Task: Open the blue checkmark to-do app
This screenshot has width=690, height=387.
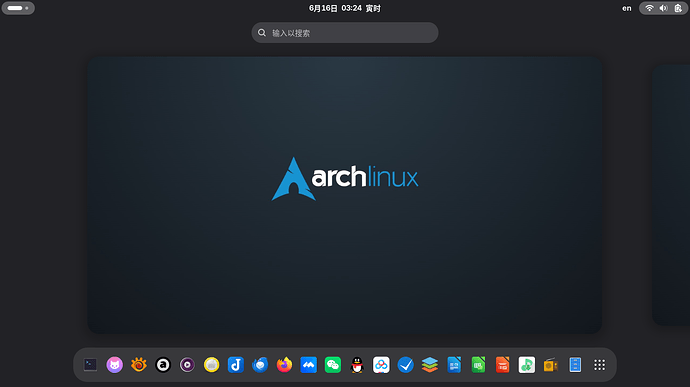Action: pos(405,365)
